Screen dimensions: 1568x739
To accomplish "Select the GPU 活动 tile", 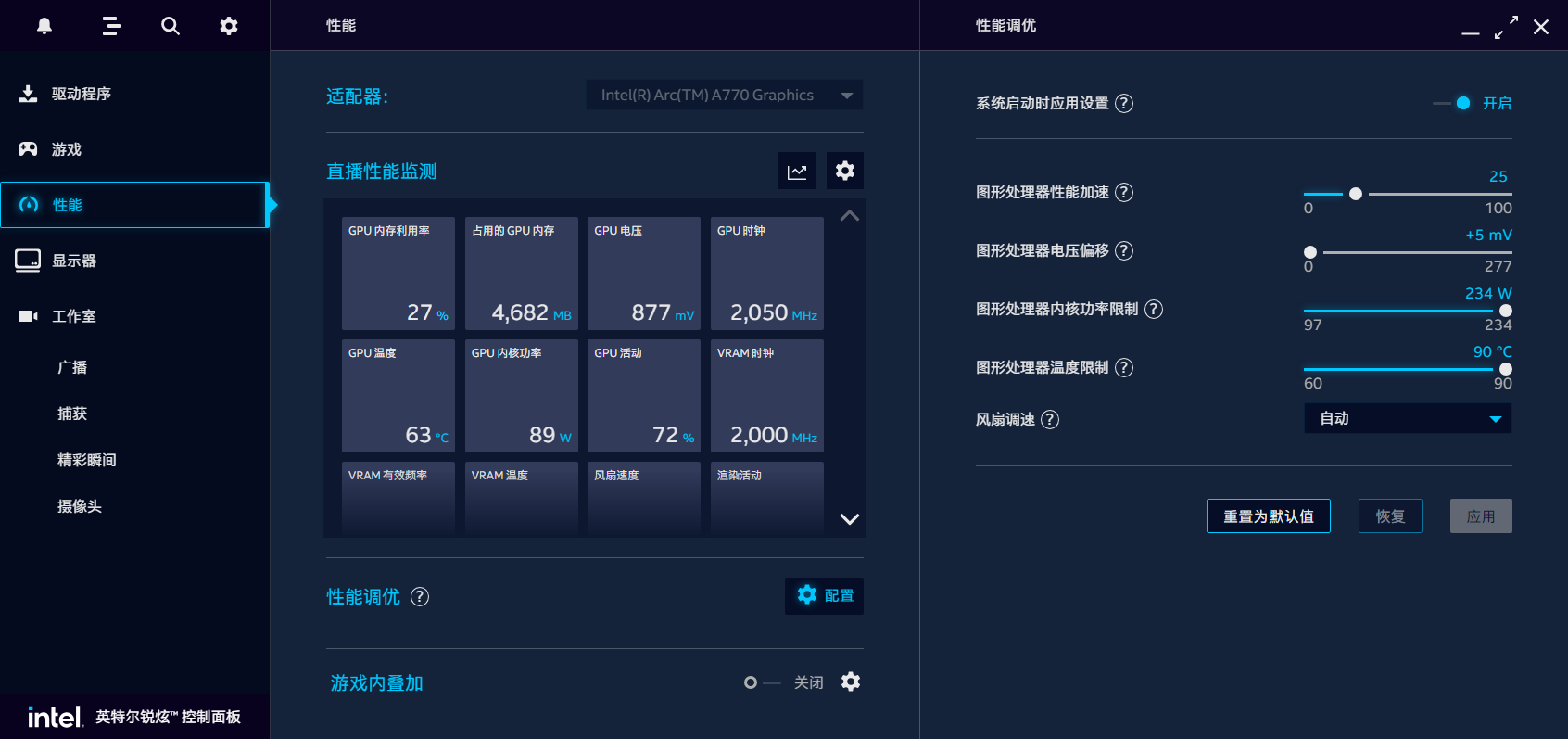I will point(644,396).
